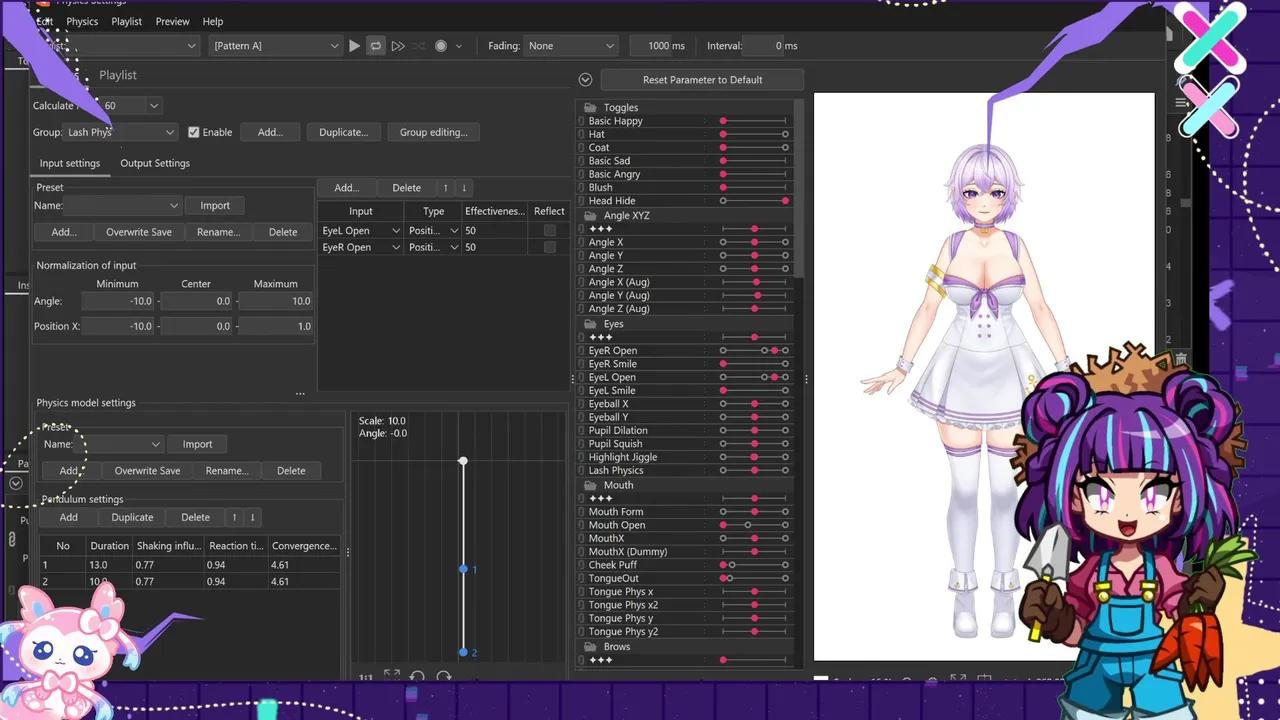
Task: Click the 1:1 zoom icon under the curve editor
Action: point(365,677)
